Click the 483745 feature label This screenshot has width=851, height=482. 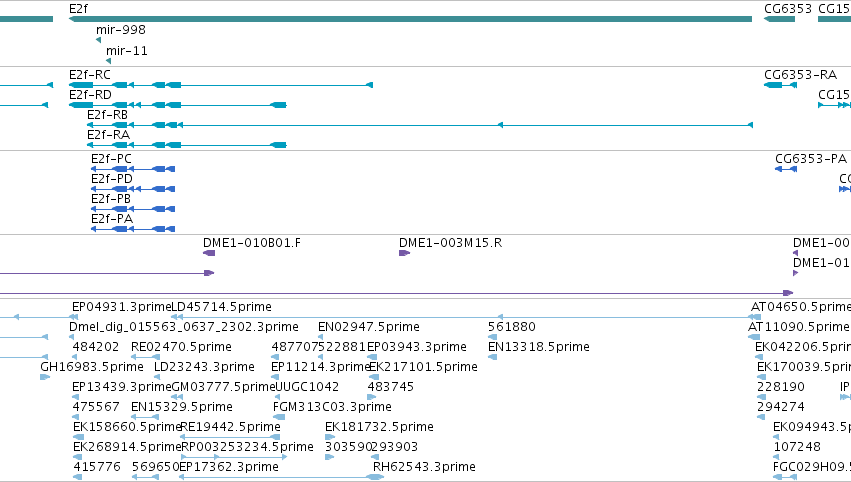point(391,387)
